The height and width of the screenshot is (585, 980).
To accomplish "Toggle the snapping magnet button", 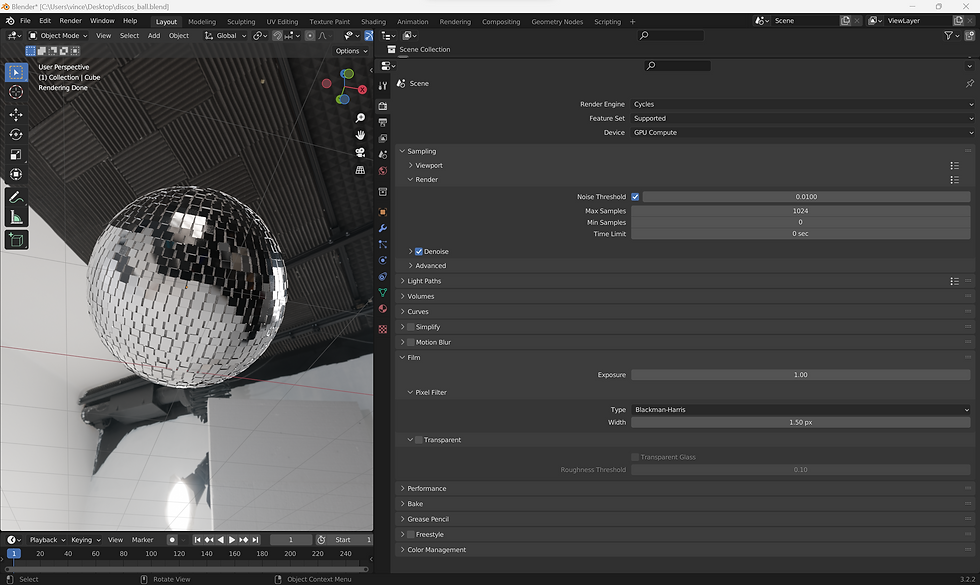I will [x=278, y=36].
